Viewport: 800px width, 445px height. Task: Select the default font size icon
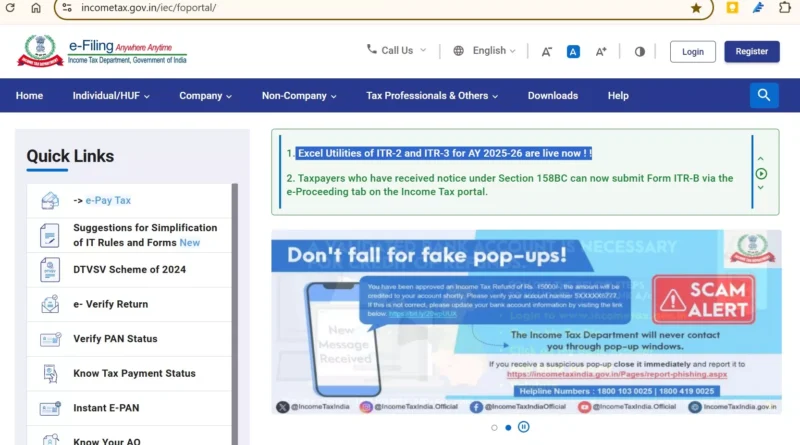pos(573,51)
